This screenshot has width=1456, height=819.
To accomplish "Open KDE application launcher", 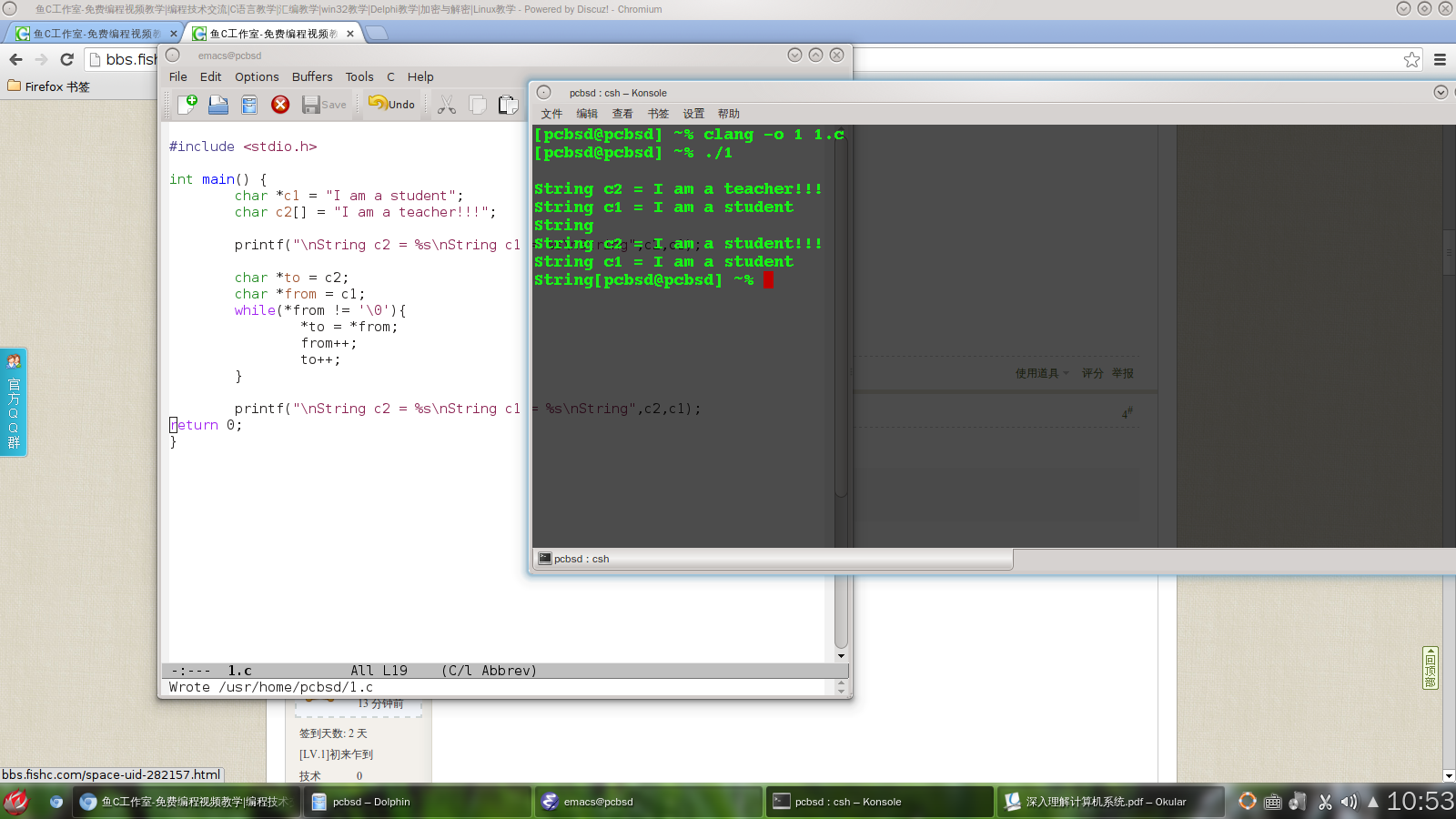I will pos(15,802).
